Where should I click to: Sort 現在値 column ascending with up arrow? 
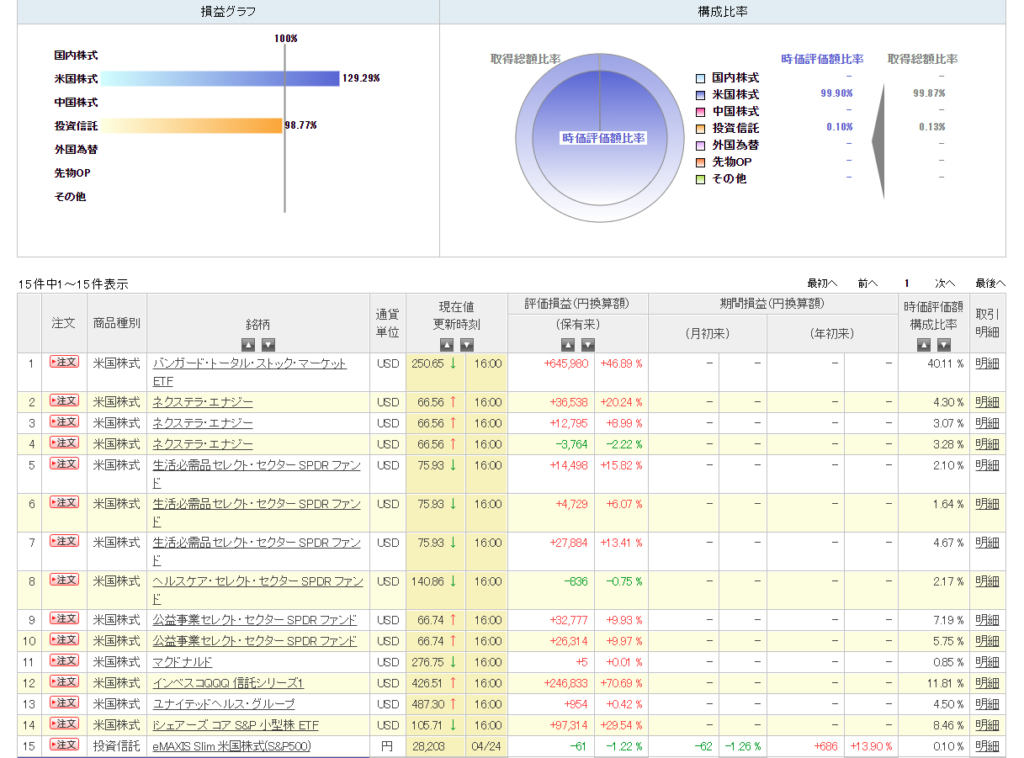tap(447, 344)
